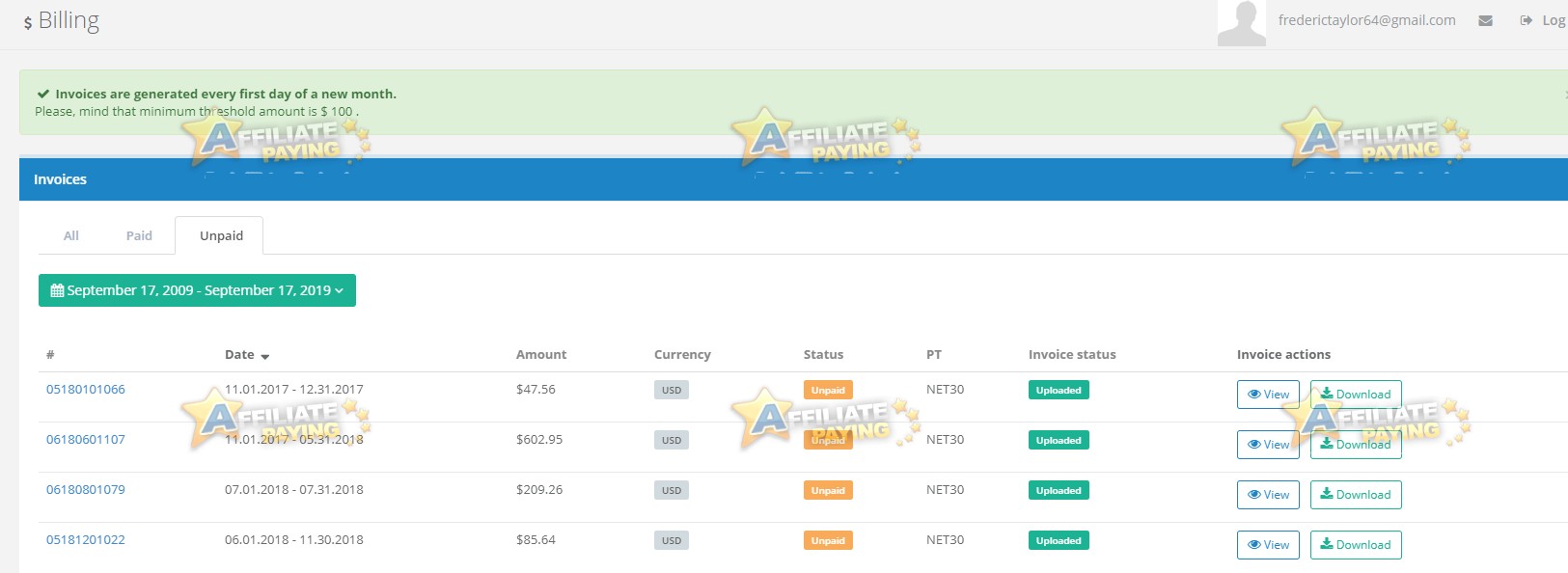
Task: Switch to the All invoices tab
Action: tap(71, 235)
